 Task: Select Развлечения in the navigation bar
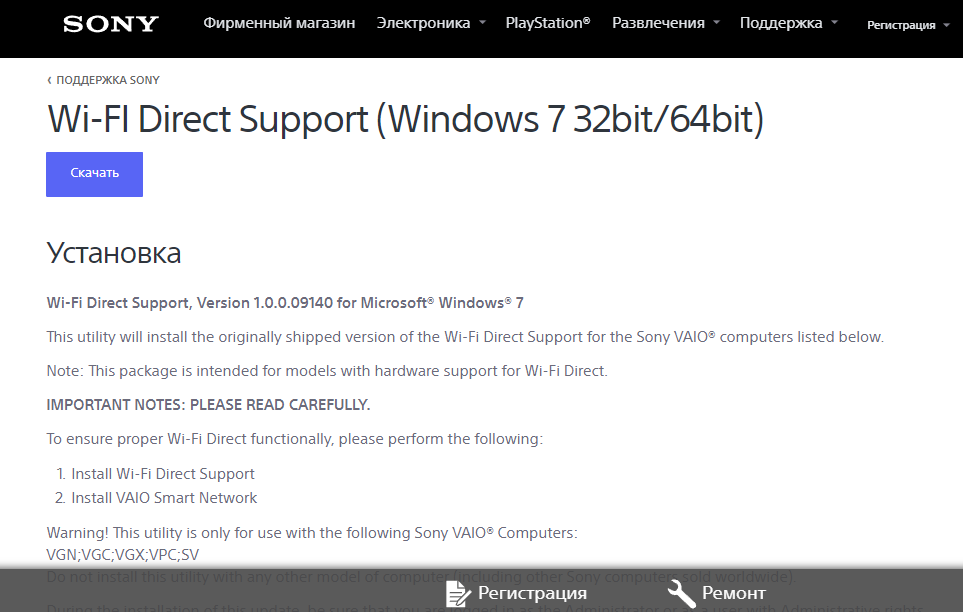[x=658, y=23]
